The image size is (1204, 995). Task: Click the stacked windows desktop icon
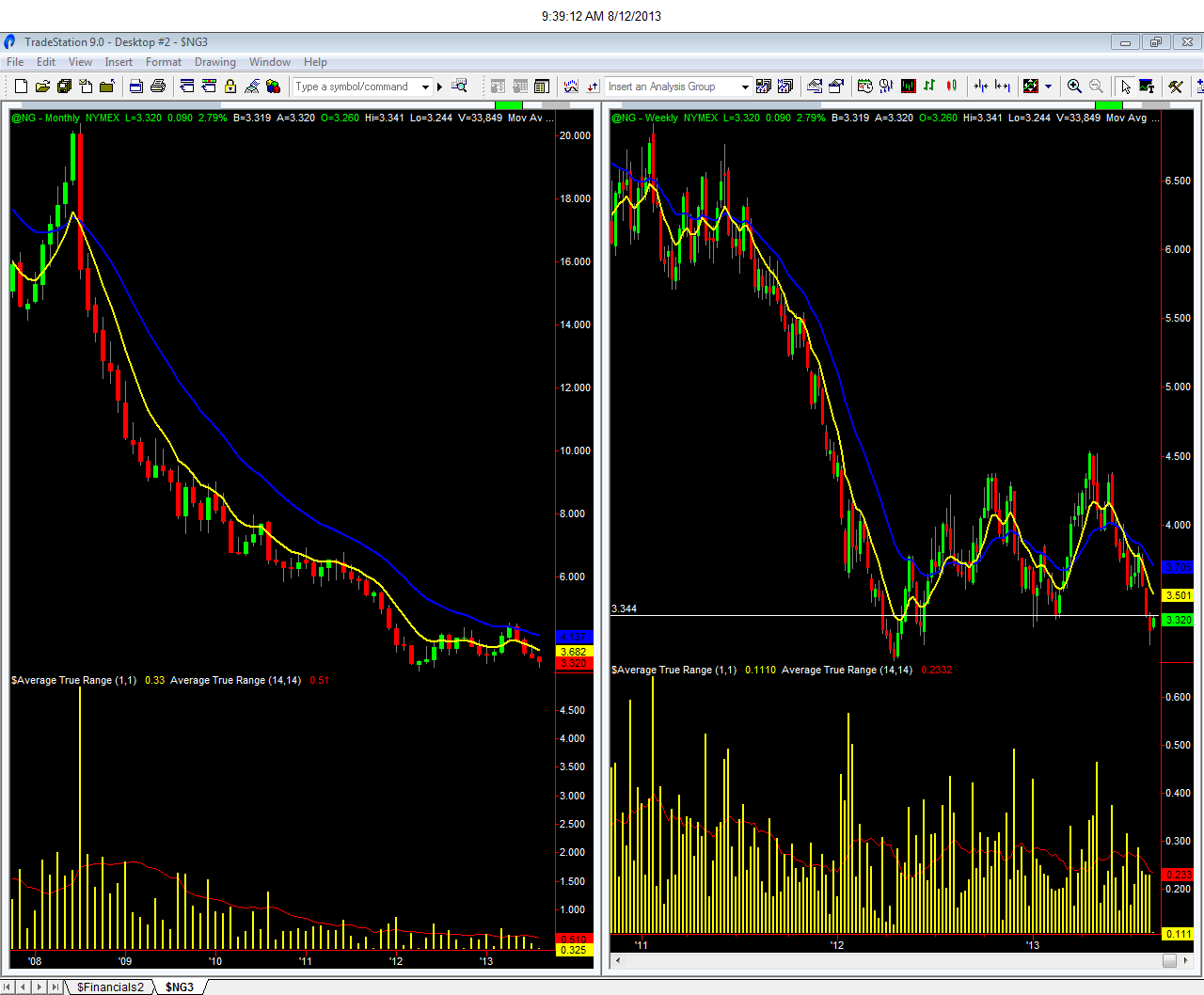[64, 86]
